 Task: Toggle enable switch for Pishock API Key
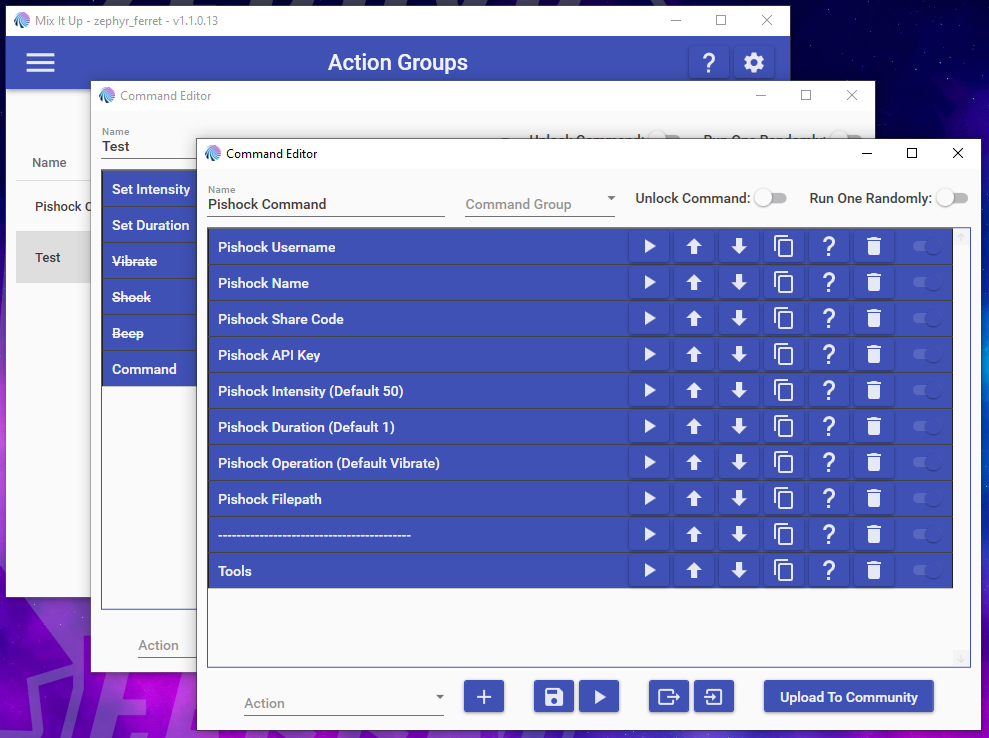click(x=927, y=354)
